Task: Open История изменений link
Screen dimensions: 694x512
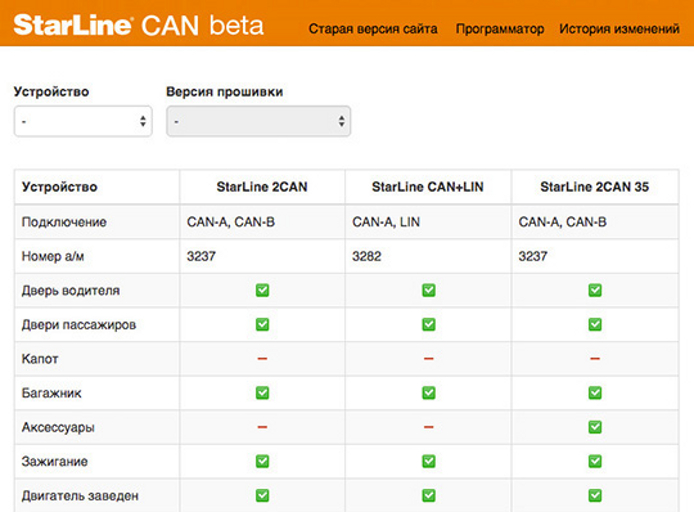Action: click(619, 29)
